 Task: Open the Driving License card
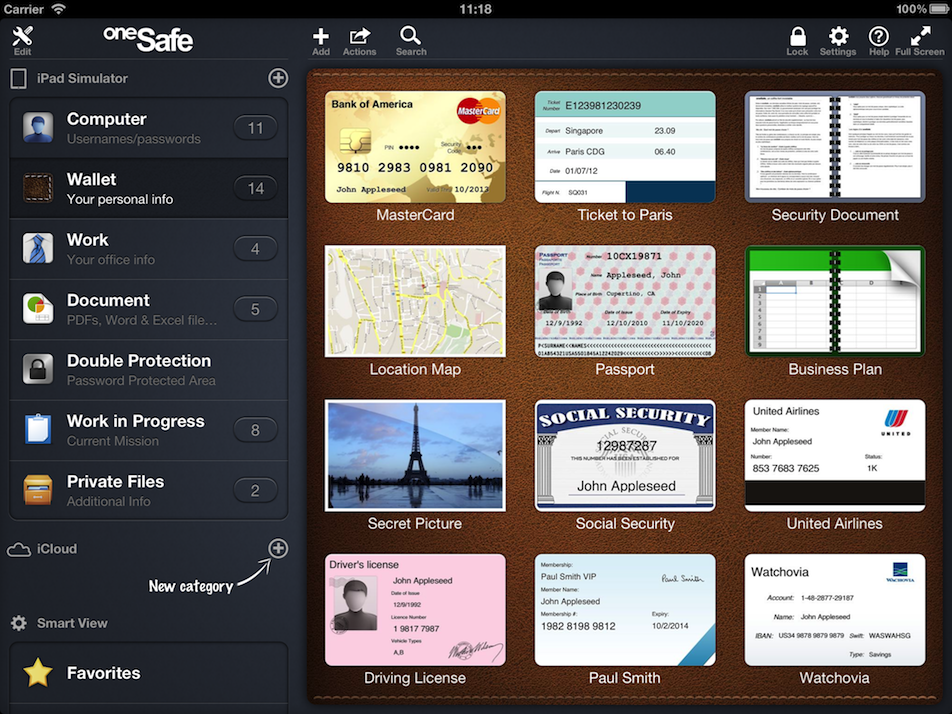pyautogui.click(x=415, y=610)
